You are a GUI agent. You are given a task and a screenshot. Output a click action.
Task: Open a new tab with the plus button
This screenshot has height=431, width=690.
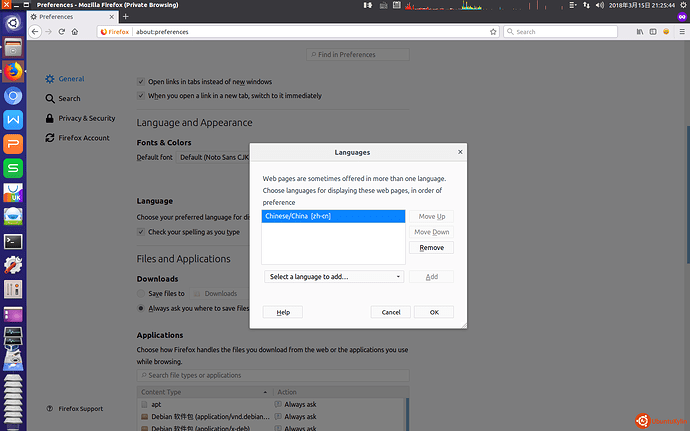coord(125,17)
